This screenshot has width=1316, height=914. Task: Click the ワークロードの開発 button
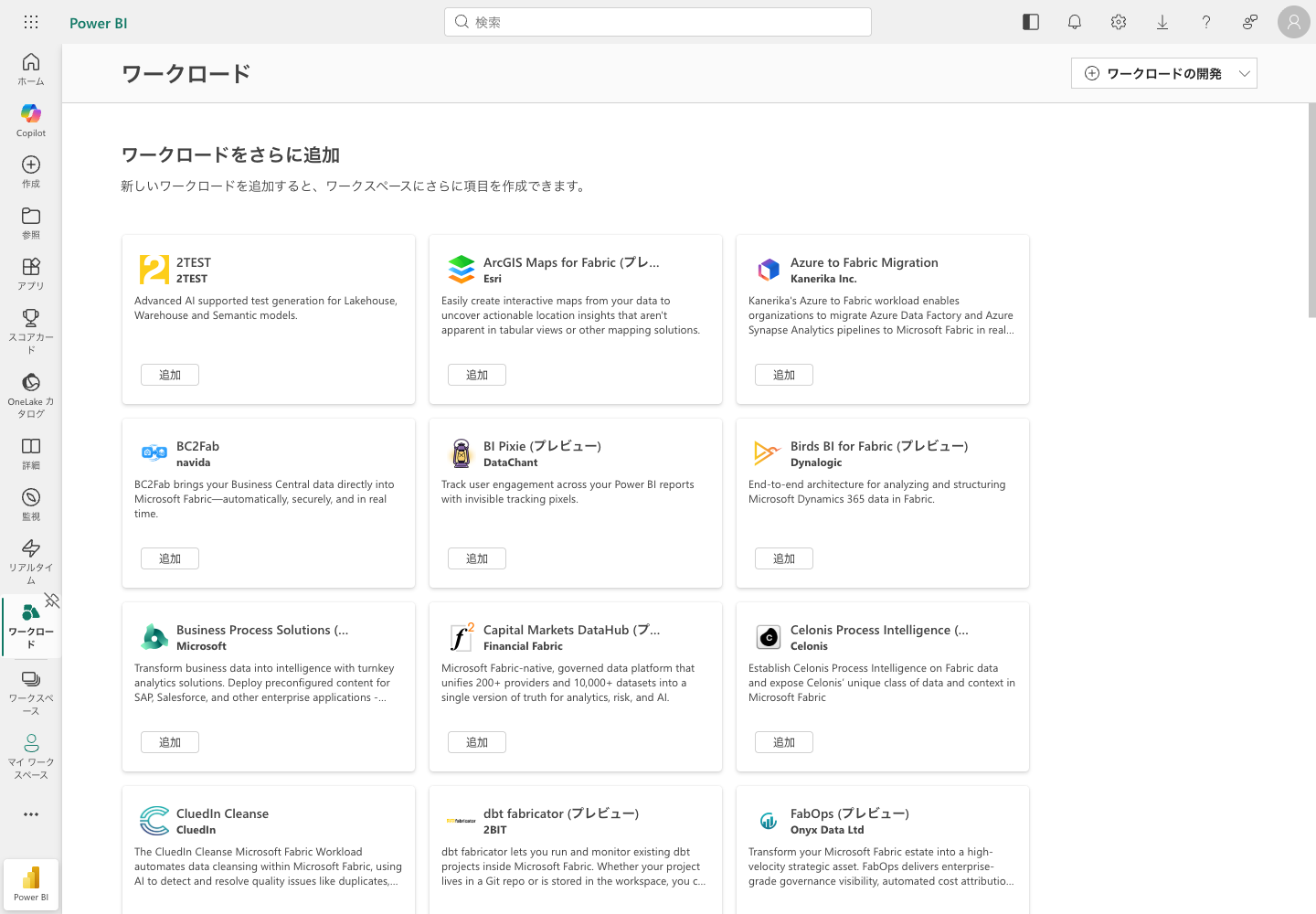tap(1153, 74)
